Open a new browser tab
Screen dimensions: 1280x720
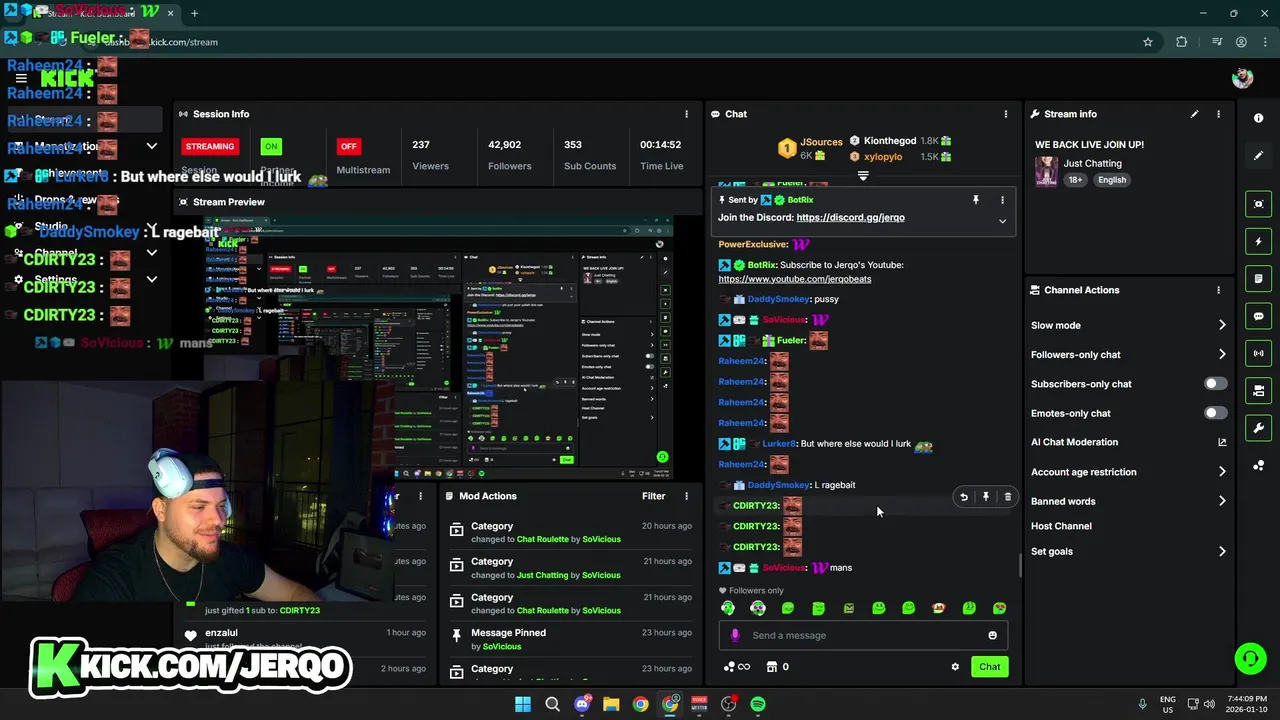pos(194,13)
